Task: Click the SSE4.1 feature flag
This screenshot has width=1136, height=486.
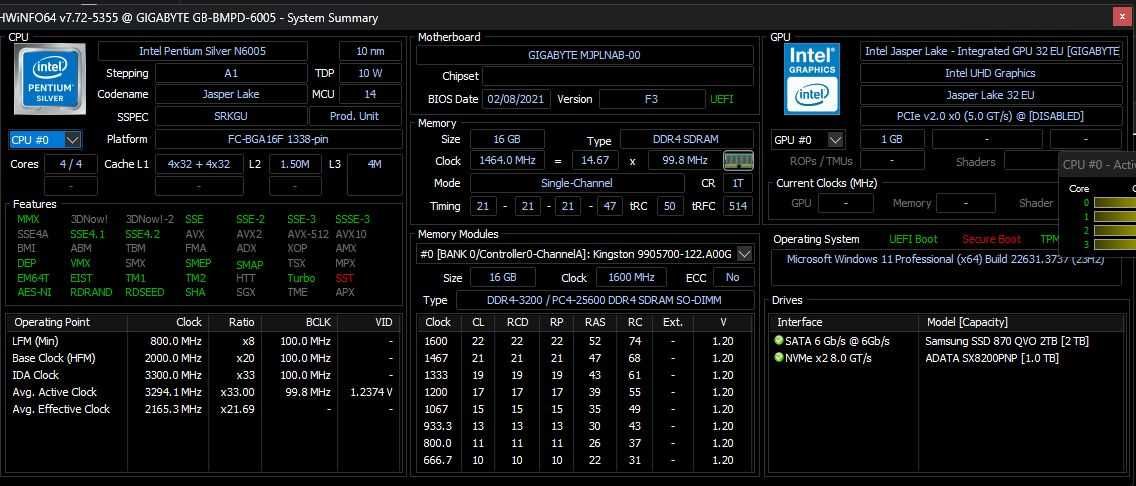Action: [x=87, y=234]
